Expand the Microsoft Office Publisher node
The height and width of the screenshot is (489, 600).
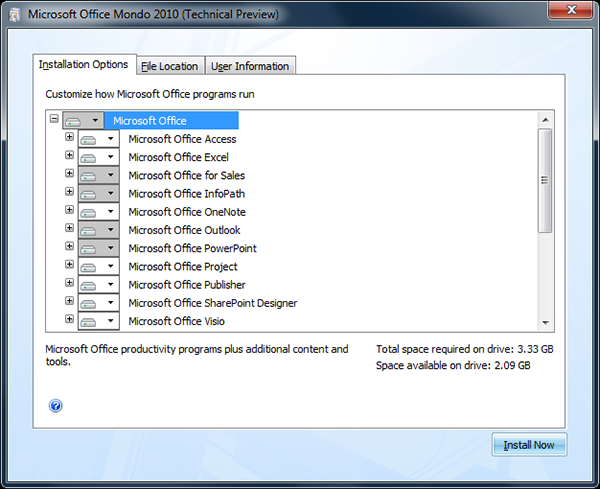click(x=69, y=283)
